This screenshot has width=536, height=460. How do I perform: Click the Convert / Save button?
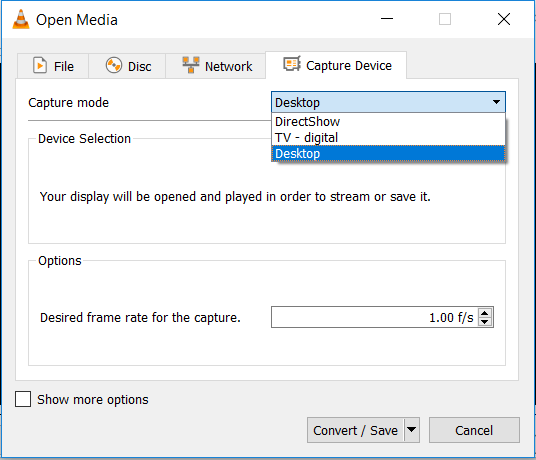(x=356, y=430)
